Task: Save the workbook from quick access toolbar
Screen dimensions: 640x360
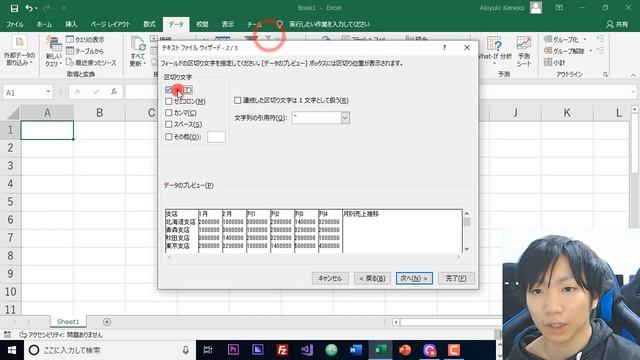Action: [x=14, y=8]
